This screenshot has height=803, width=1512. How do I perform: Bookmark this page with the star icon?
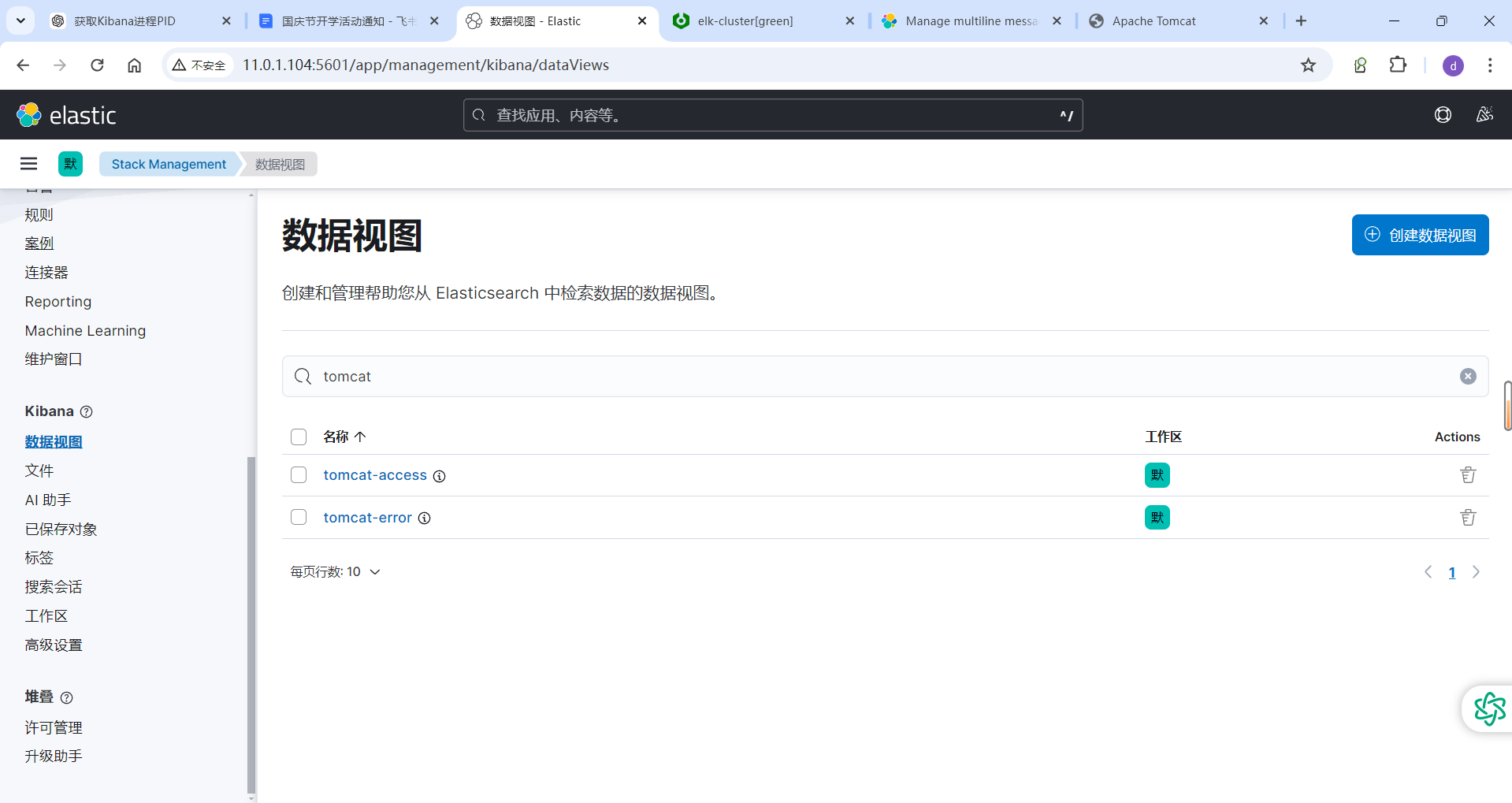point(1308,65)
